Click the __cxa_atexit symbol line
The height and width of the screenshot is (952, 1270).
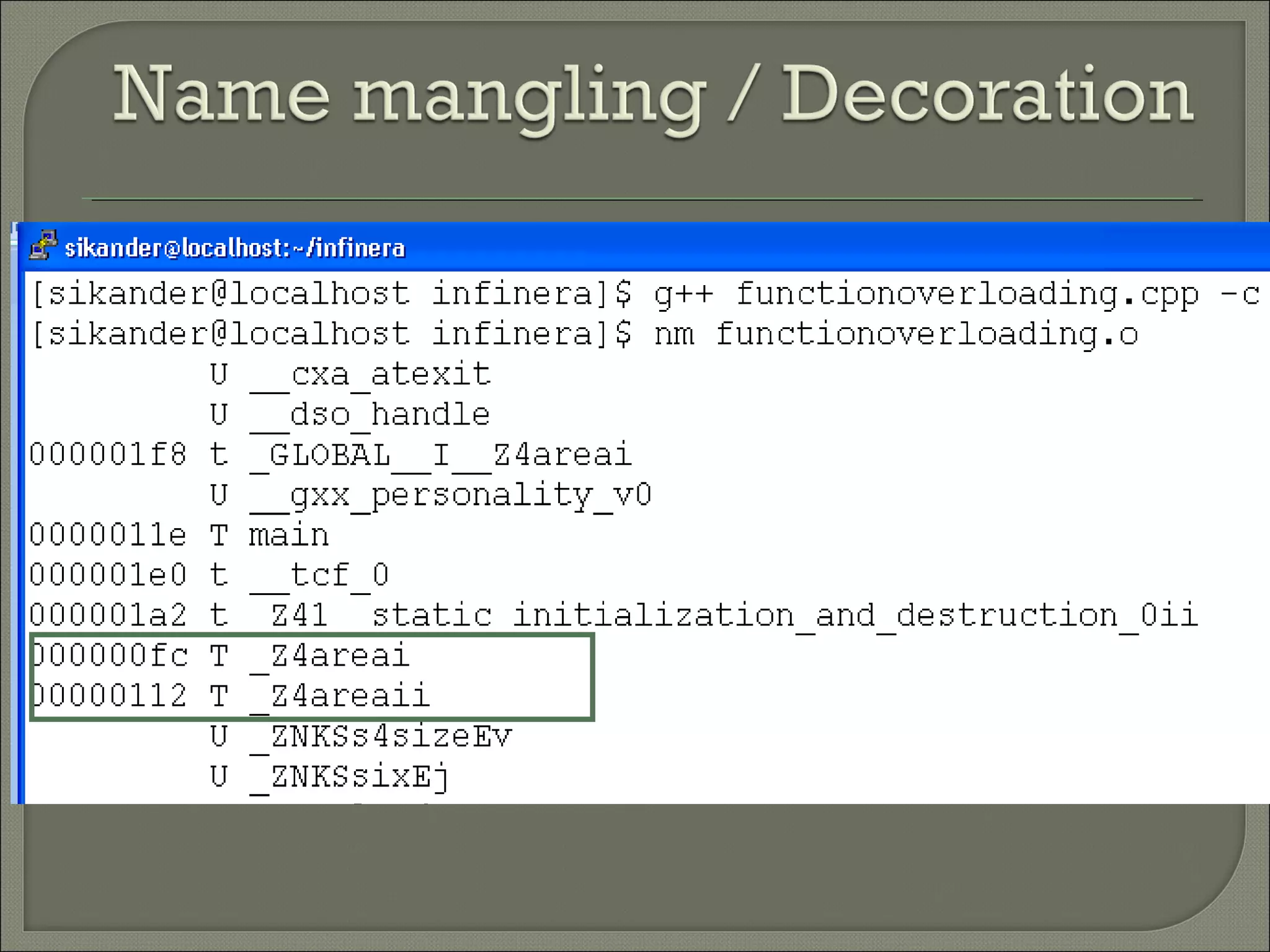tap(370, 374)
